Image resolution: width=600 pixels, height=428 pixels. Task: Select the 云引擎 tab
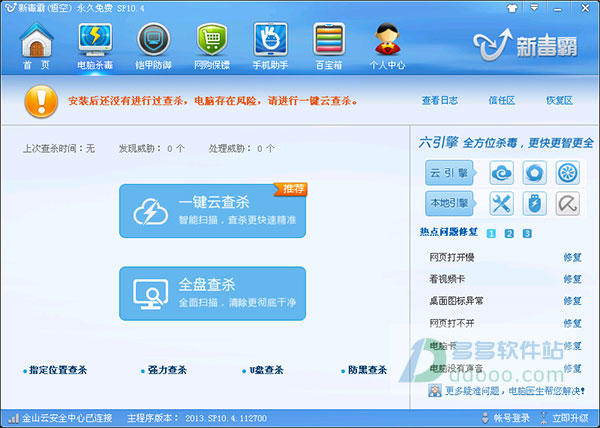450,173
